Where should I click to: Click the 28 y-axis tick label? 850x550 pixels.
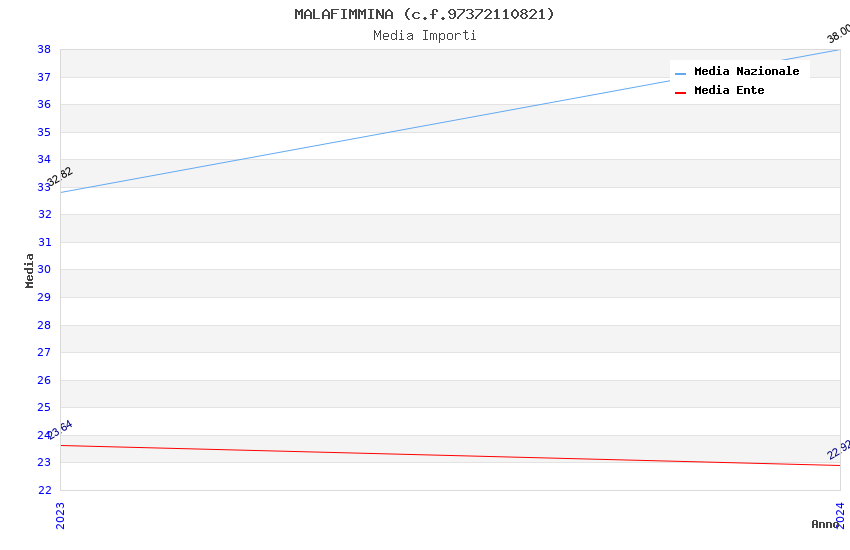(x=44, y=325)
